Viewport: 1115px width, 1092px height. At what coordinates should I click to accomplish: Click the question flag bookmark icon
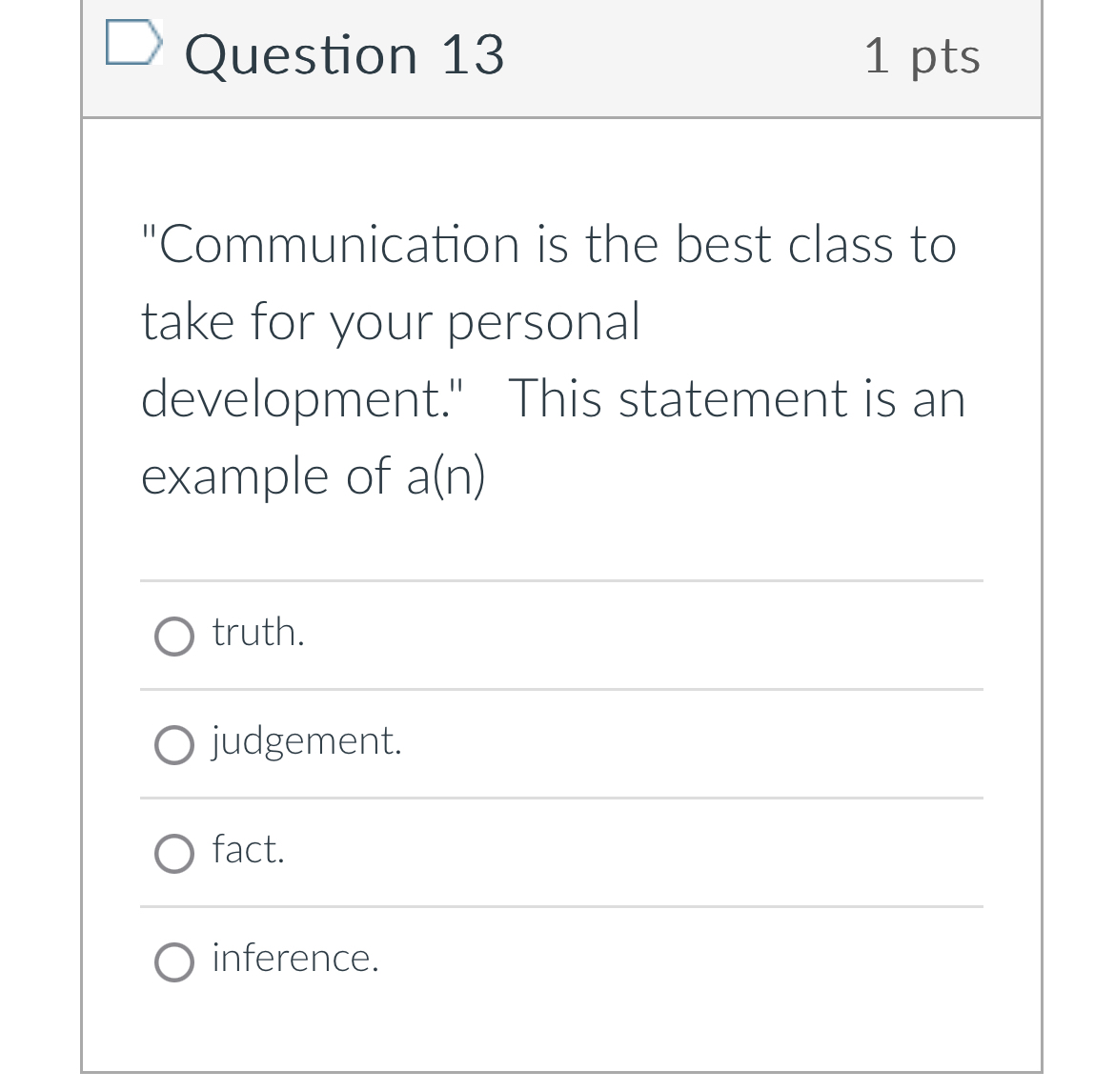click(133, 42)
